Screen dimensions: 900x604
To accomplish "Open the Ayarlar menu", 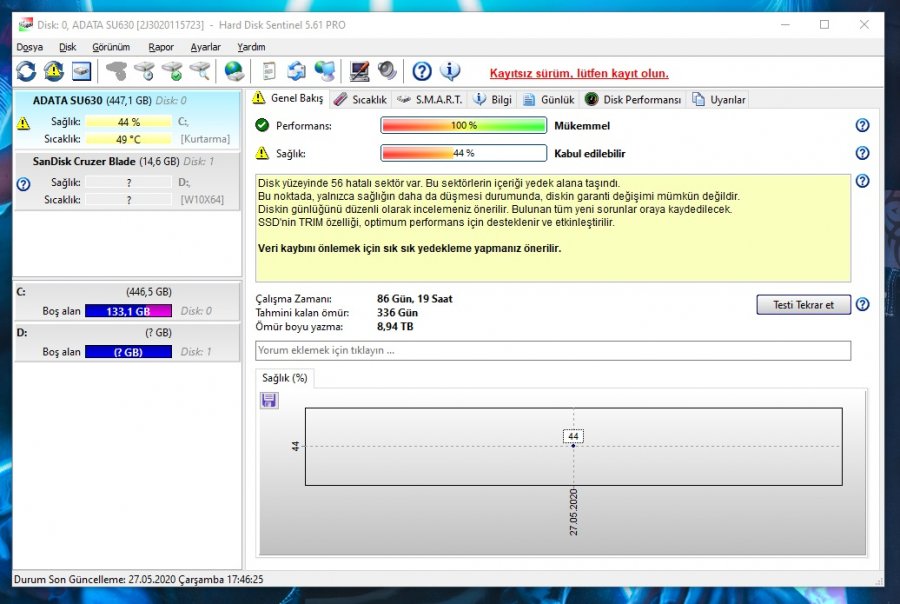I will coord(205,47).
